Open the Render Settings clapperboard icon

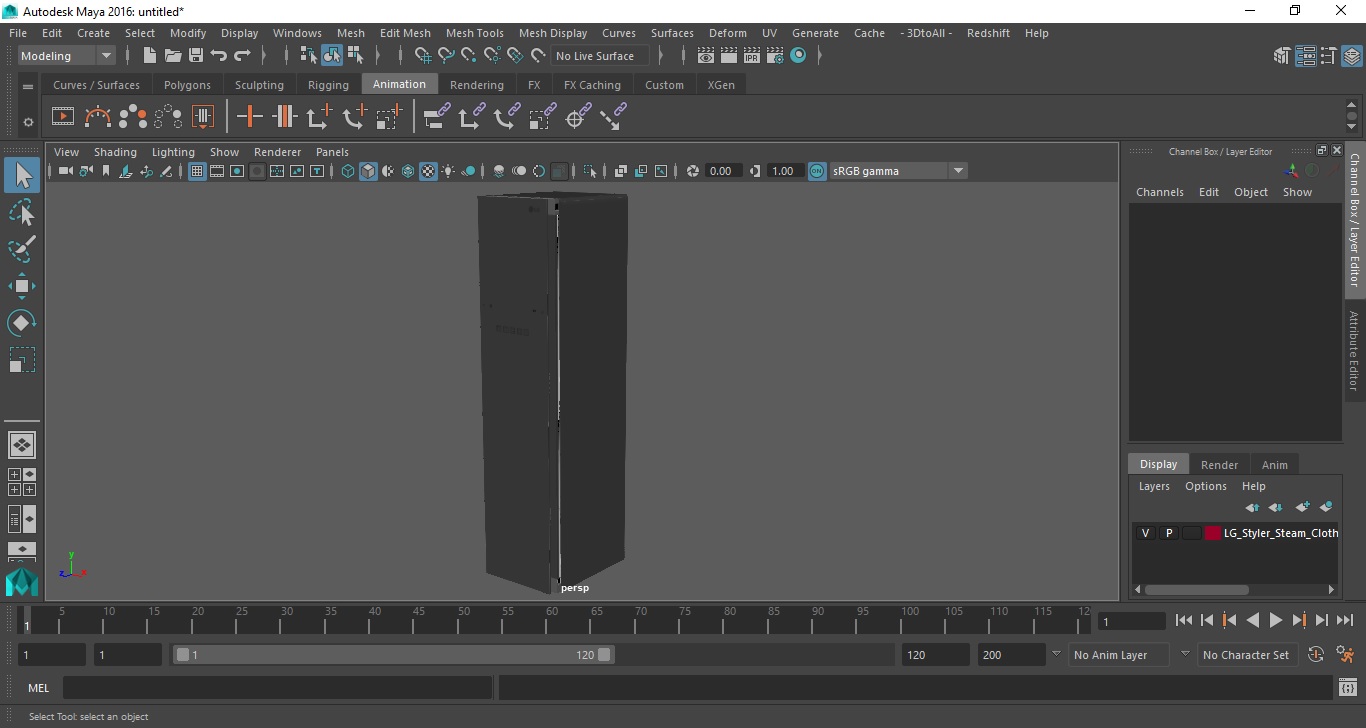point(775,56)
